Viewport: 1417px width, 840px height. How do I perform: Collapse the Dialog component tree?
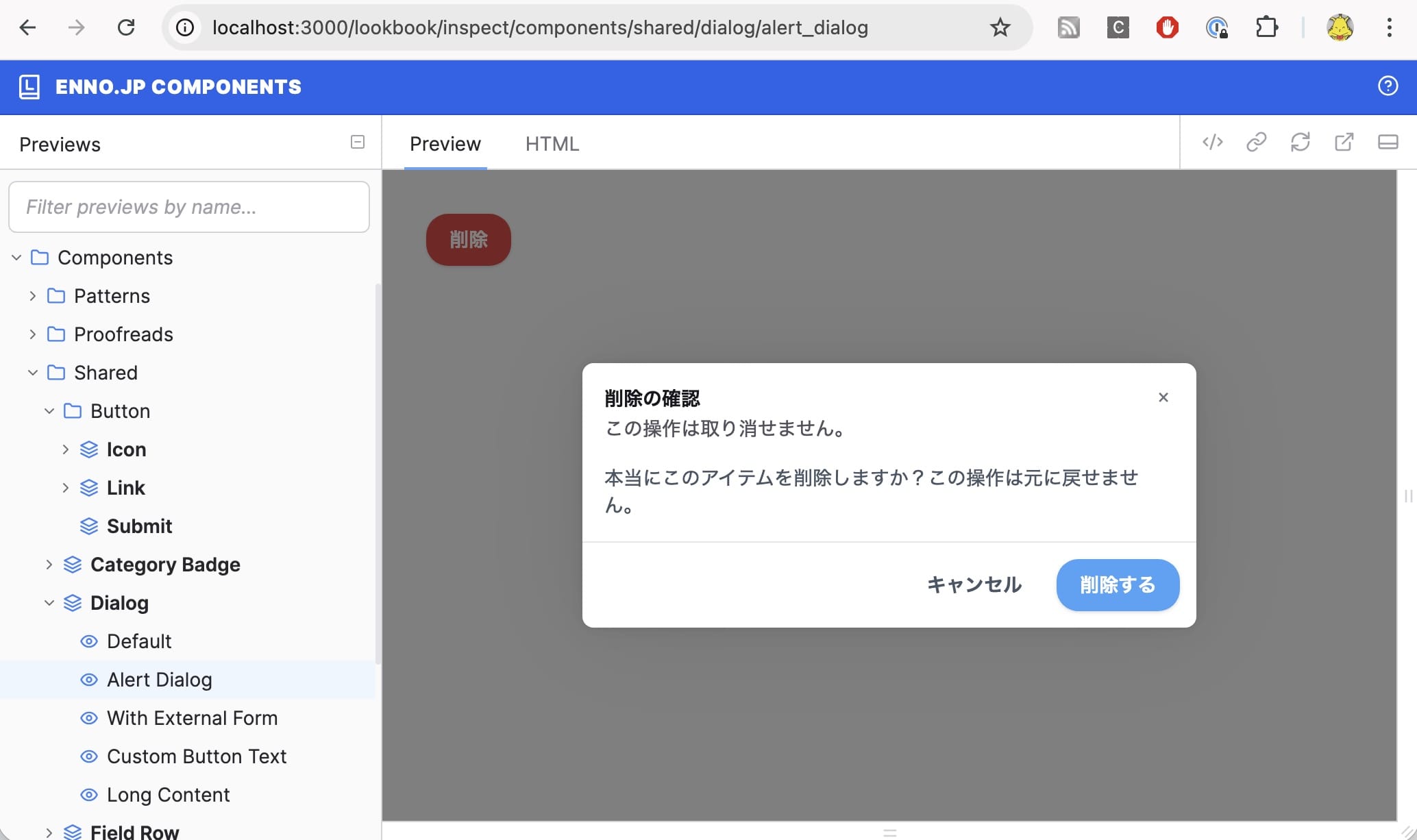[49, 603]
